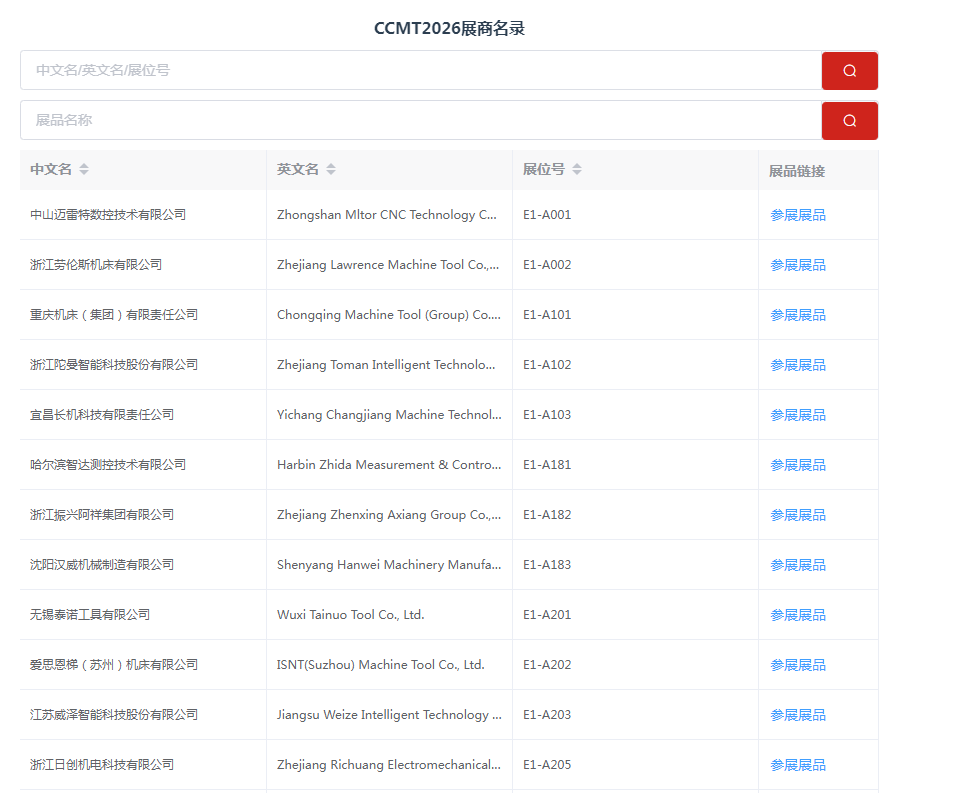The width and height of the screenshot is (969, 793).
Task: Open 参展展品 link for booth E1-A205
Action: 797,765
